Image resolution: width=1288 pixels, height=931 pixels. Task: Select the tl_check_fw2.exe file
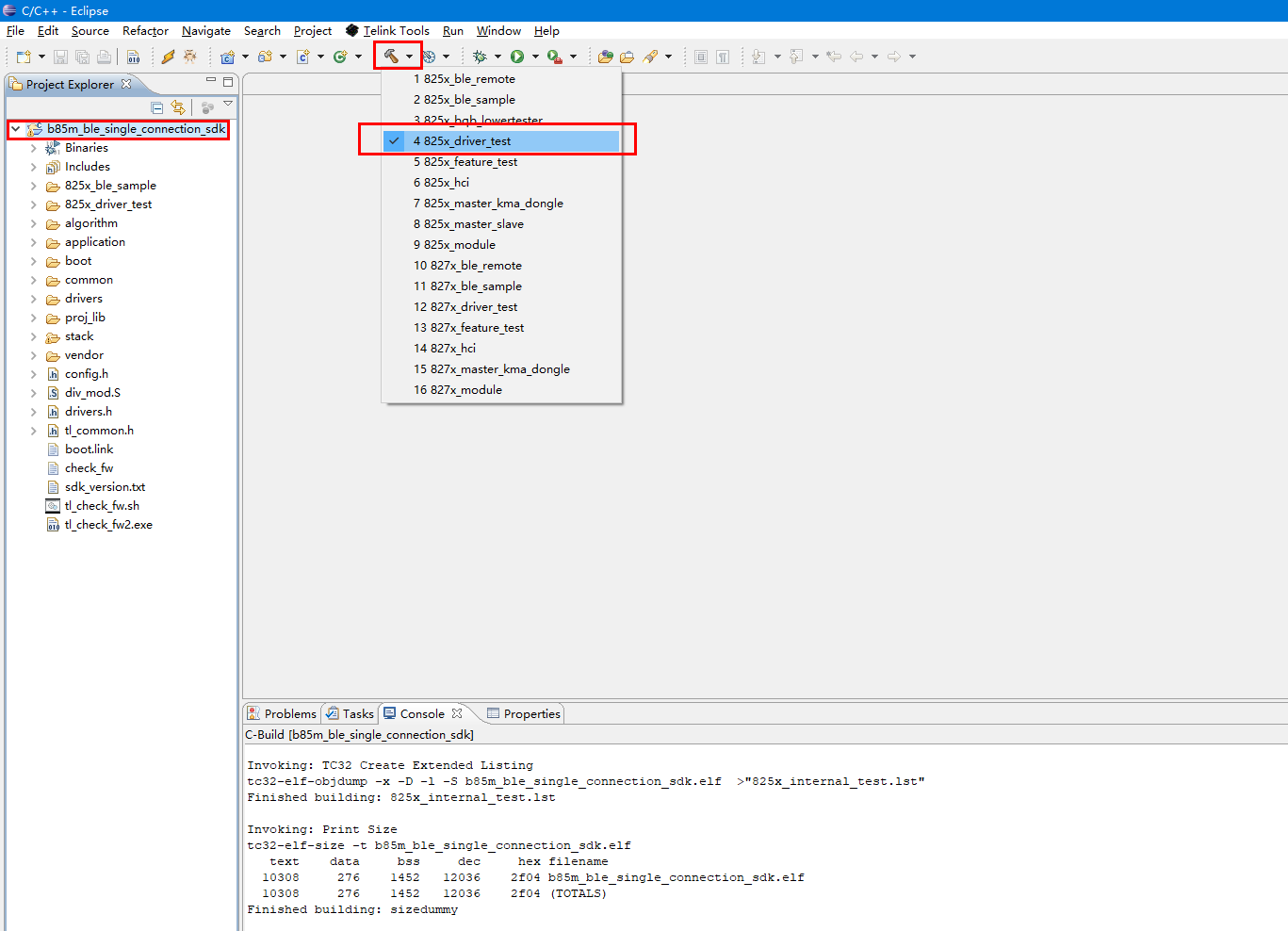pyautogui.click(x=108, y=525)
